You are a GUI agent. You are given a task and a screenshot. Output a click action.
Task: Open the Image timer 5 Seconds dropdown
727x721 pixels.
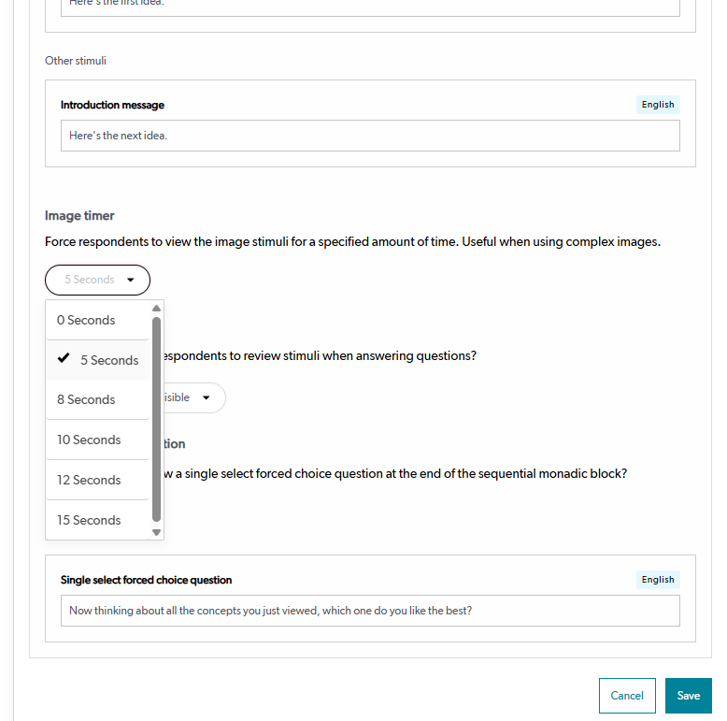coord(97,280)
